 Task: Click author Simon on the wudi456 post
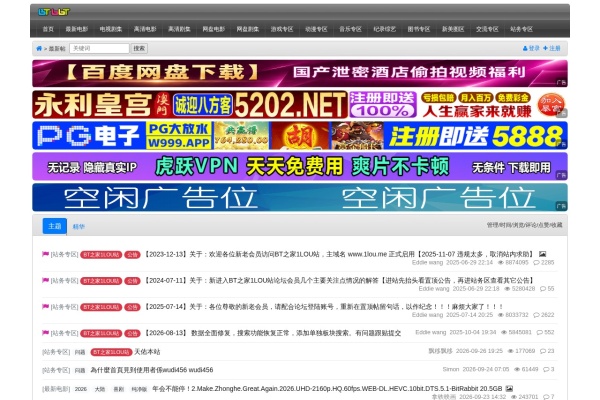coord(451,369)
